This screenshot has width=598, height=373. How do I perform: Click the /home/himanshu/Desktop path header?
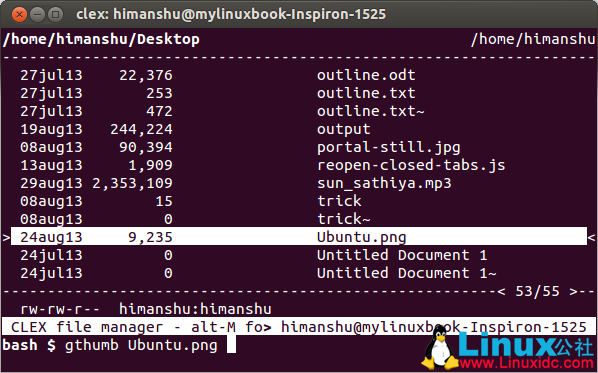101,39
